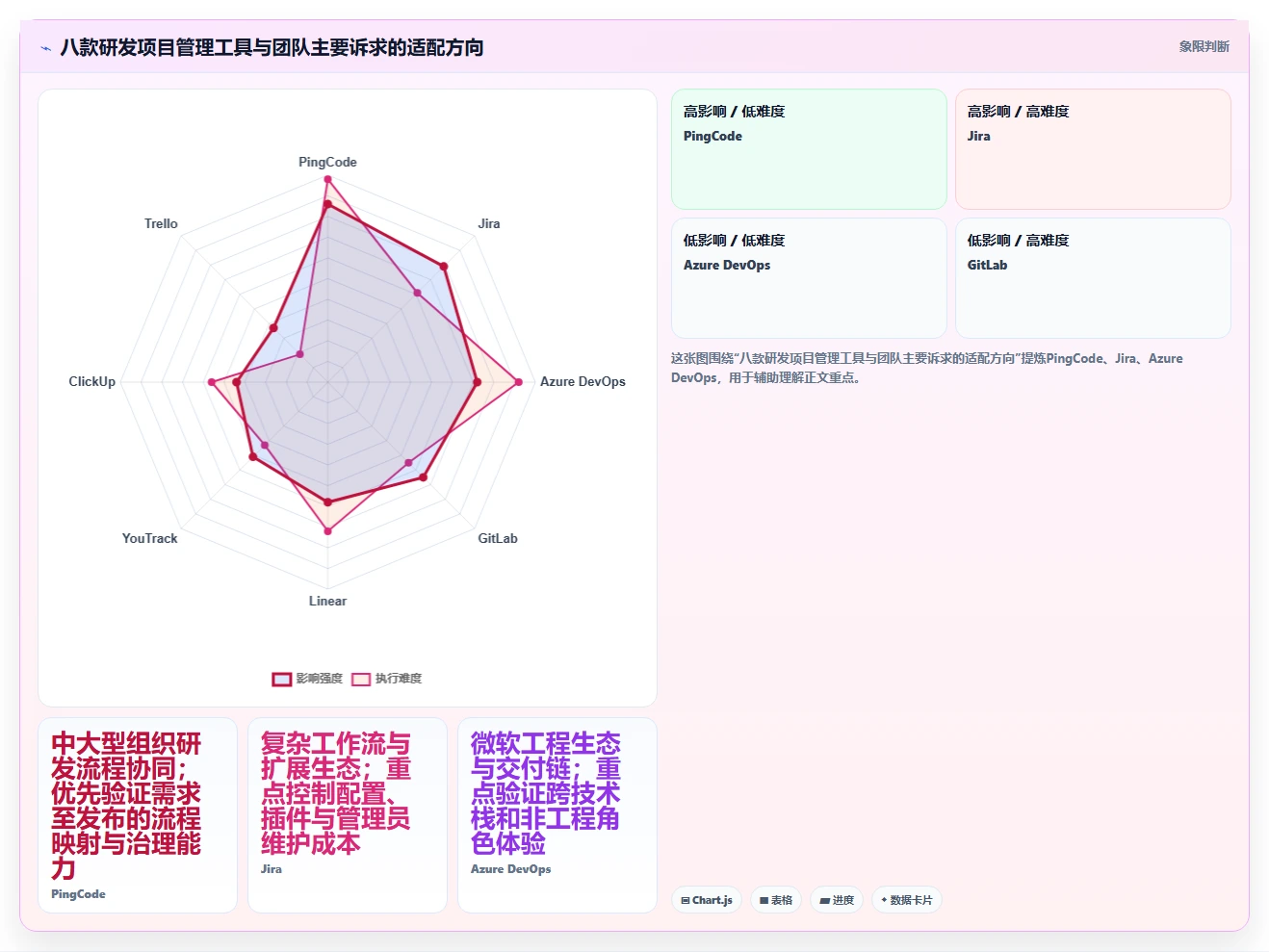Image resolution: width=1269 pixels, height=952 pixels.
Task: Open the 低影响 / 高难度 quadrant card
Action: 1093,278
